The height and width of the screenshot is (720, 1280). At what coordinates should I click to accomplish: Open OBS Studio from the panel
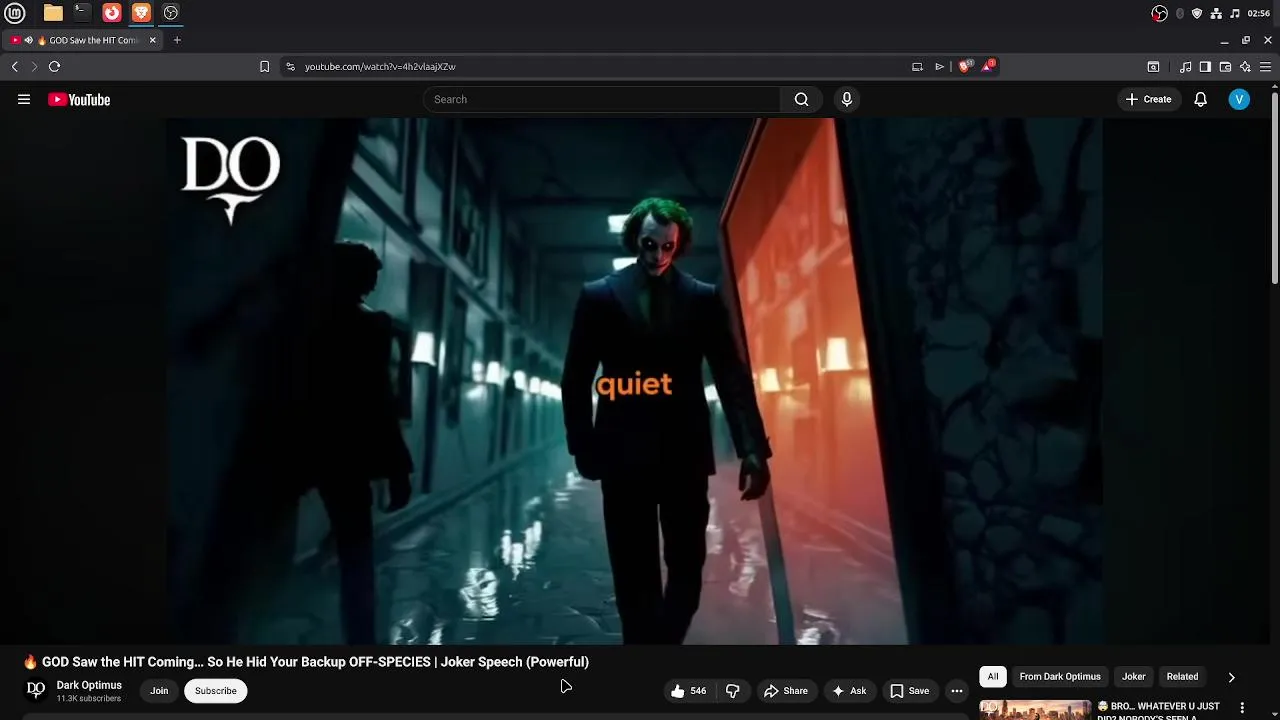[171, 13]
